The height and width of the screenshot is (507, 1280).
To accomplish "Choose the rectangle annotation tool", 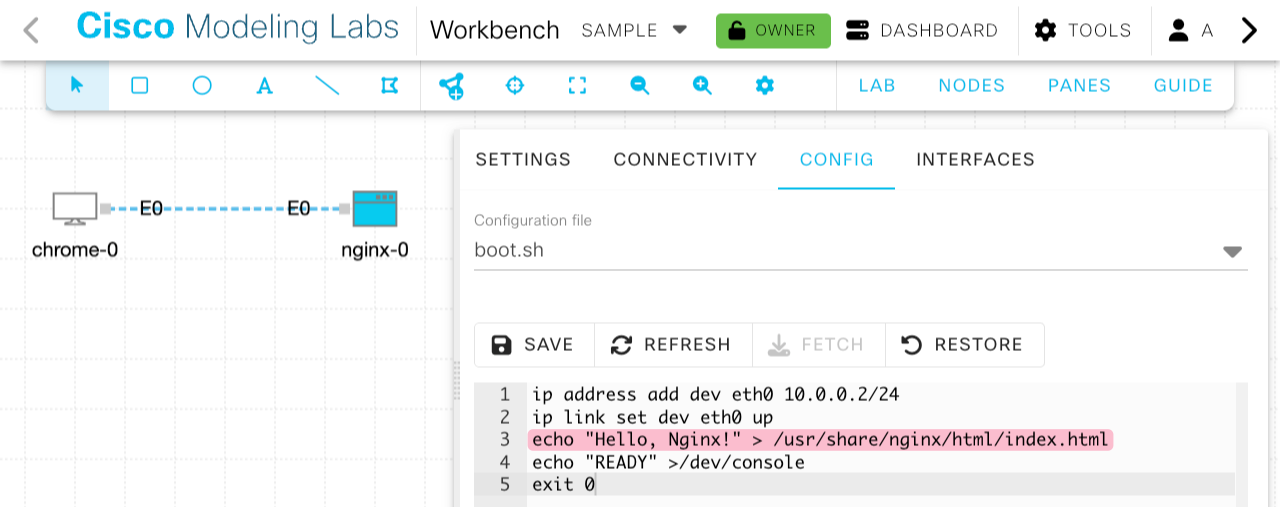I will [140, 85].
